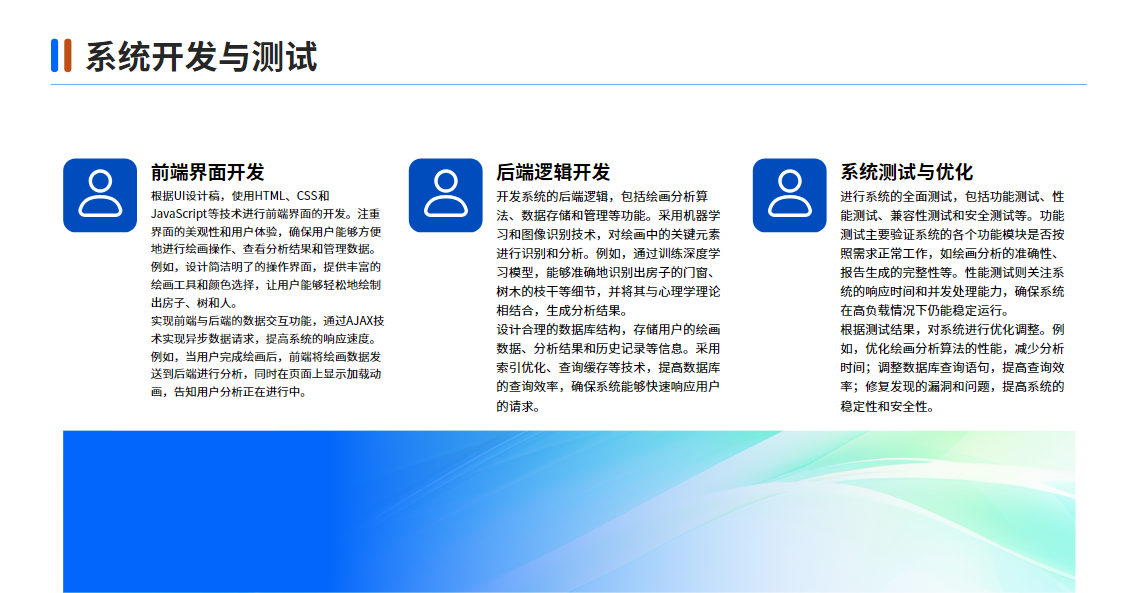Select the slide title 系统开发与测试
The width and height of the screenshot is (1134, 593).
[202, 57]
